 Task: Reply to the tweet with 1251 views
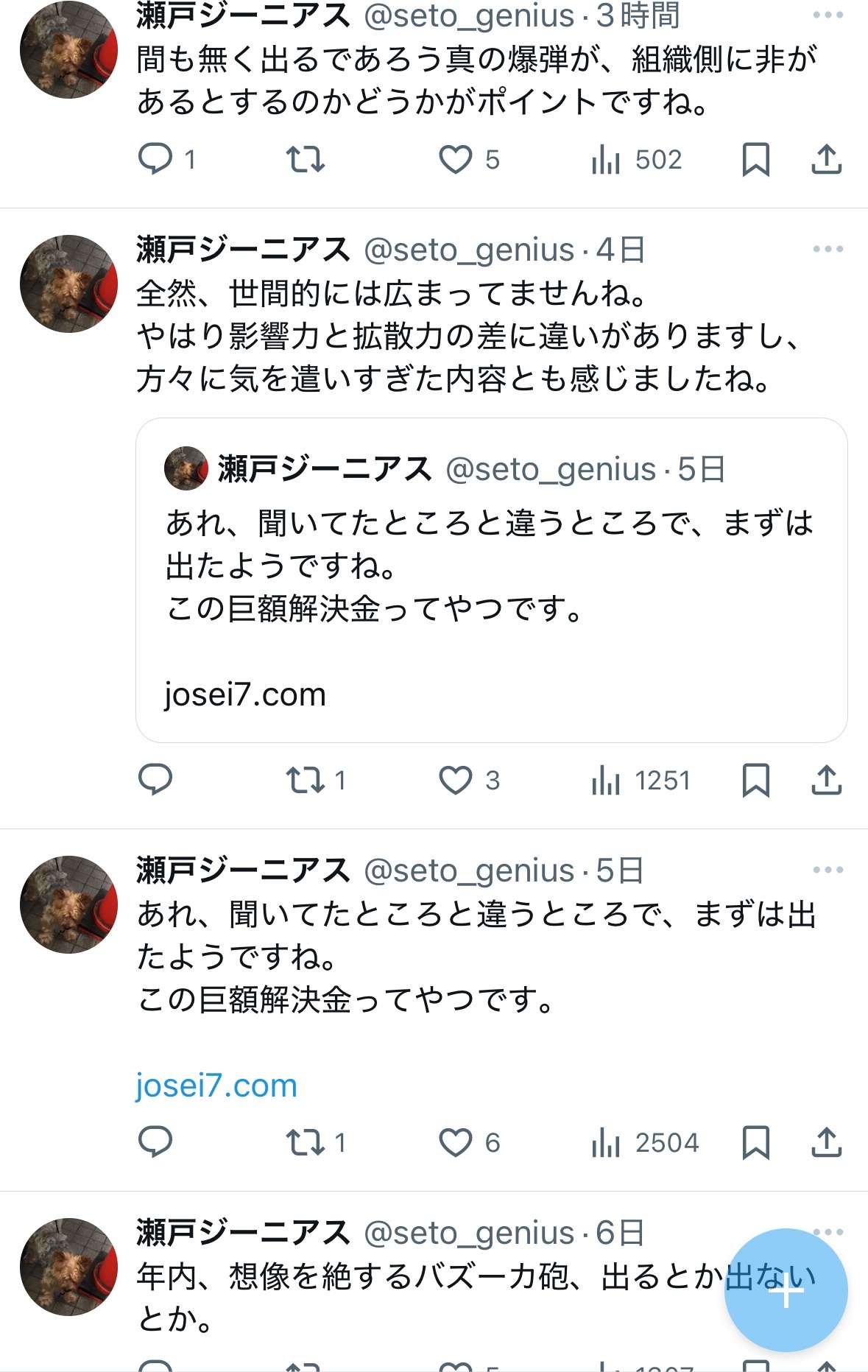[x=155, y=780]
